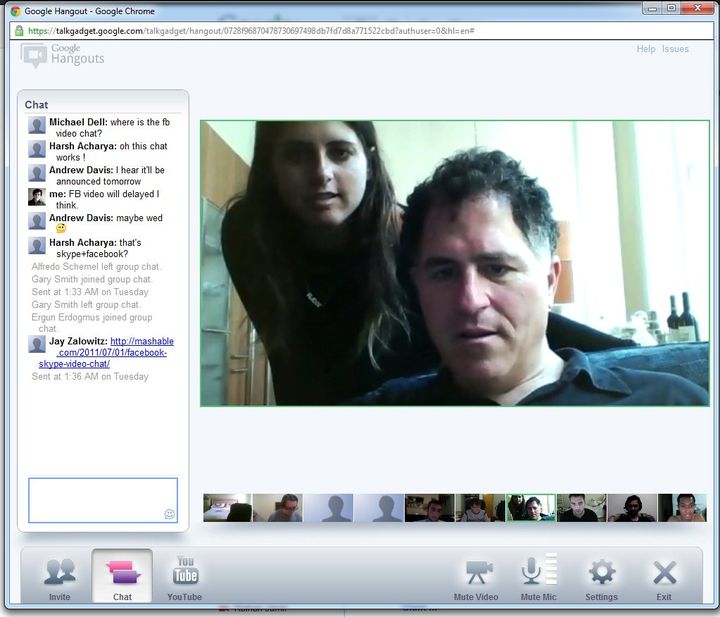Toggle the Chat panel button
The width and height of the screenshot is (720, 617).
122,573
